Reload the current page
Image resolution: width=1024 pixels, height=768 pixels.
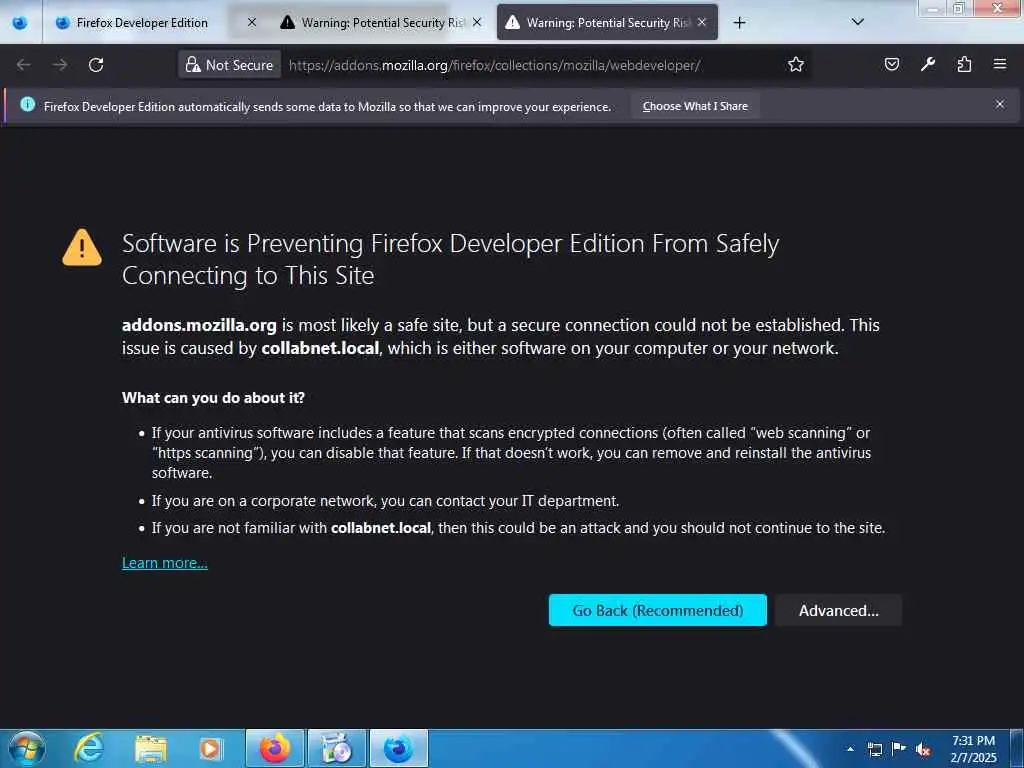(x=96, y=65)
